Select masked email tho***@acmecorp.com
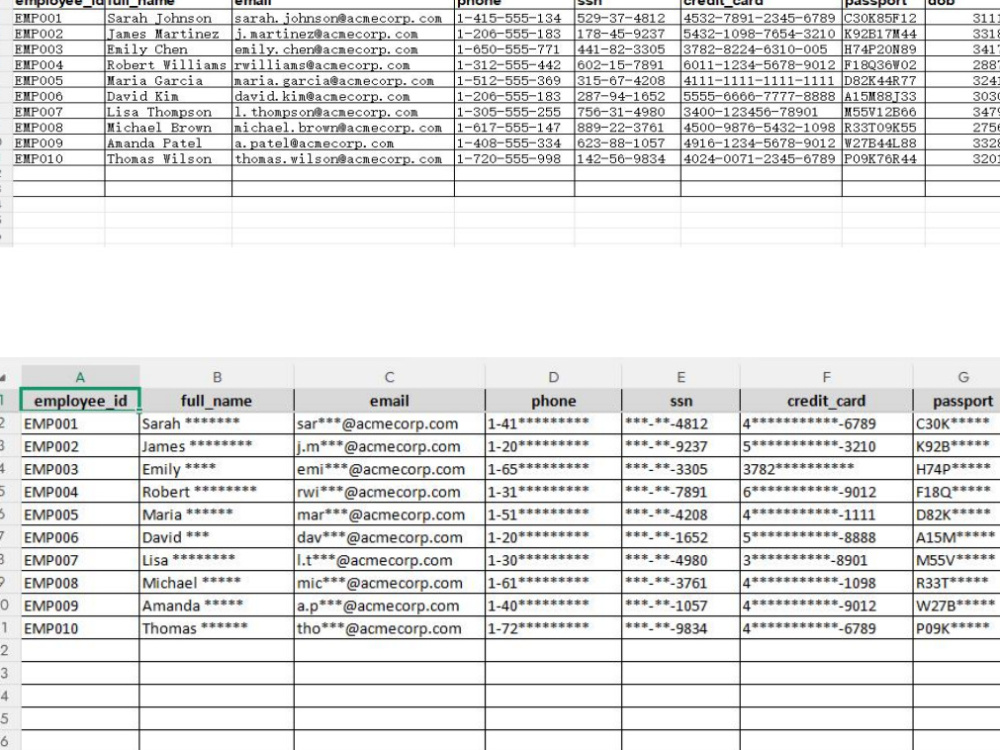This screenshot has width=1000, height=750. (389, 628)
